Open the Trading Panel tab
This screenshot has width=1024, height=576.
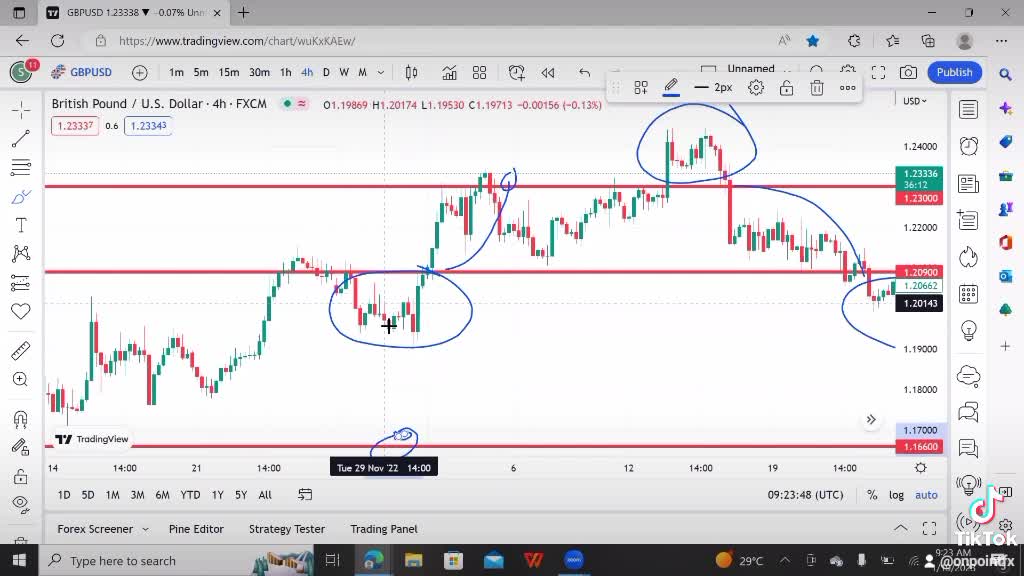[384, 529]
